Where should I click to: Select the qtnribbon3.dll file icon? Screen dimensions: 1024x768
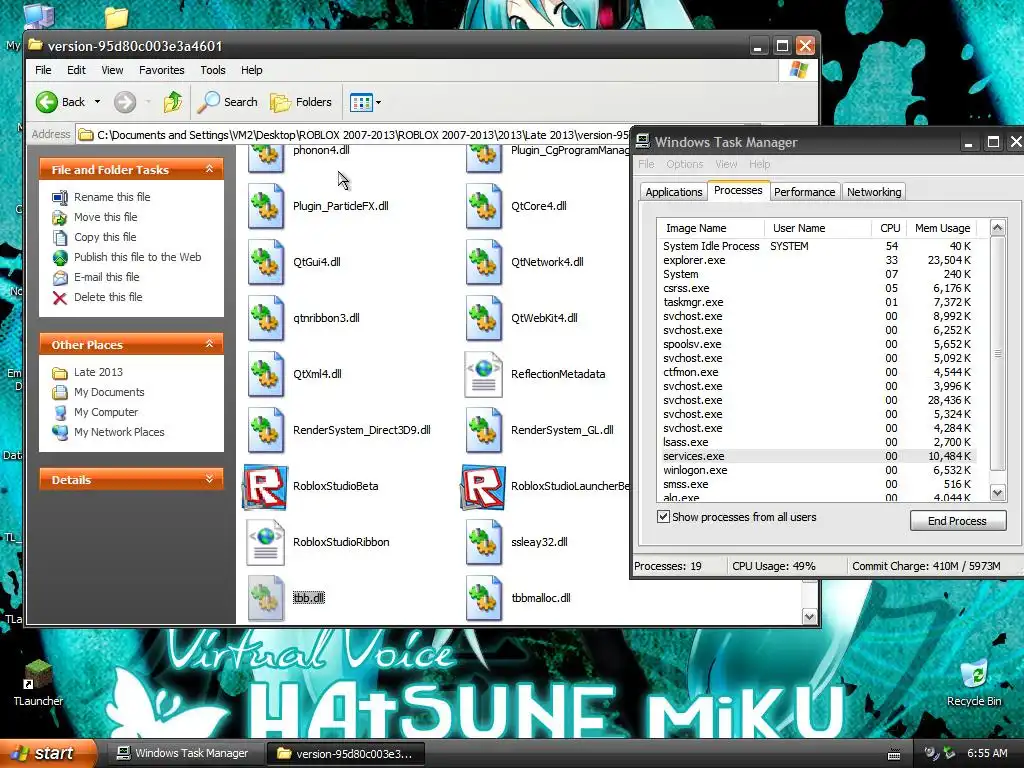point(266,319)
